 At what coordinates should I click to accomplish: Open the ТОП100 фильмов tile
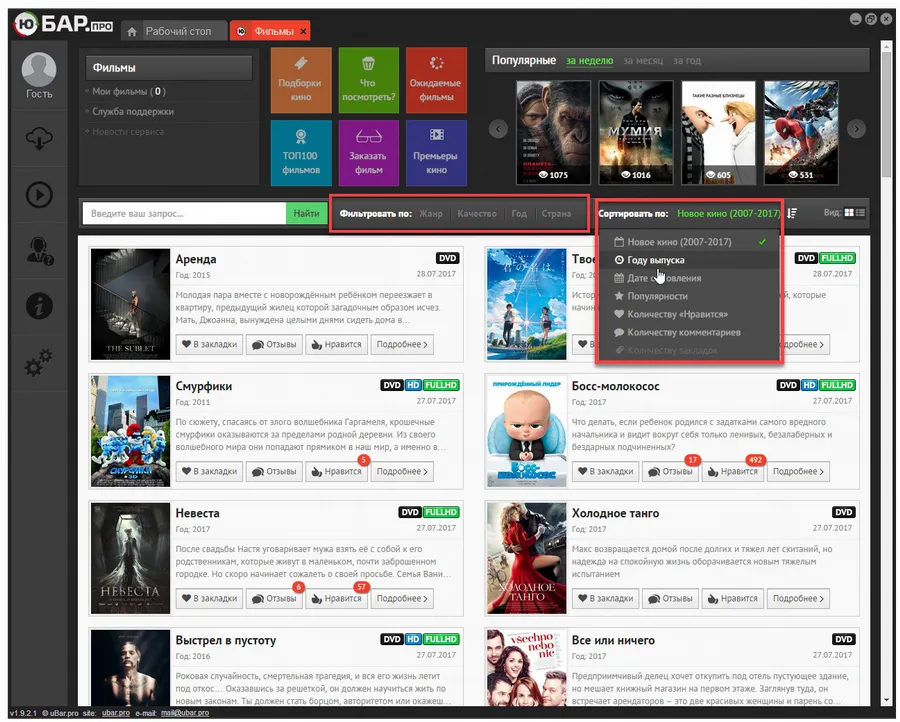301,153
